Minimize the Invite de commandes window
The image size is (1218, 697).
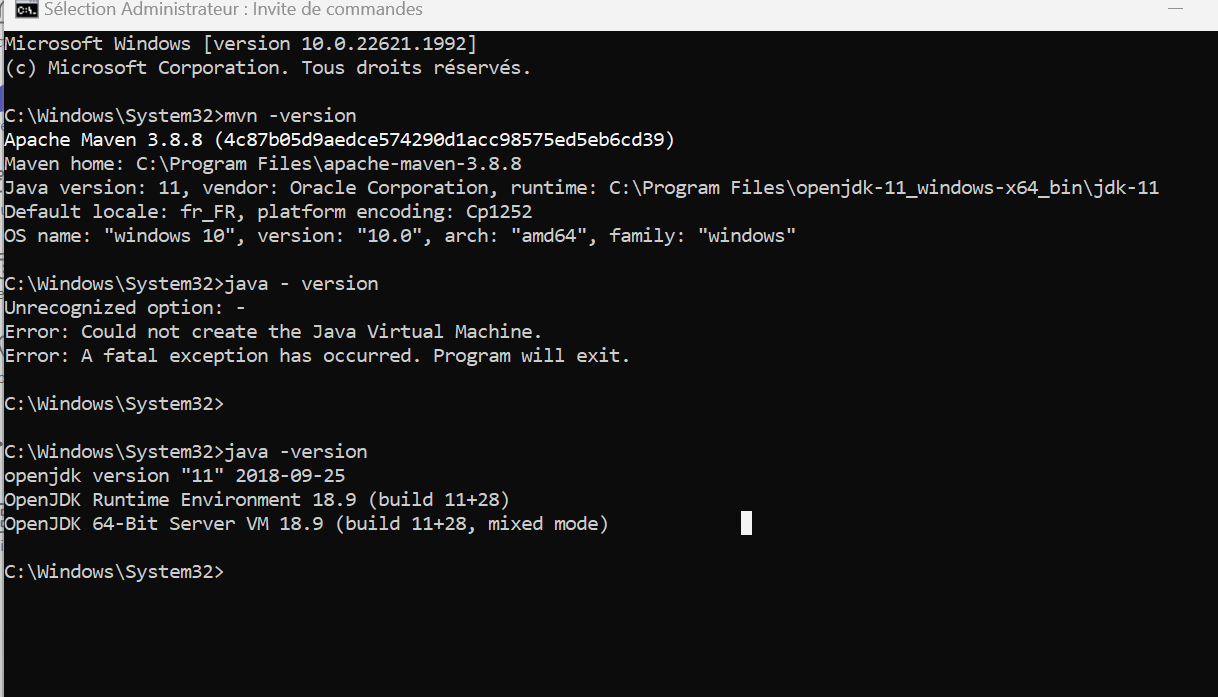[x=1178, y=10]
